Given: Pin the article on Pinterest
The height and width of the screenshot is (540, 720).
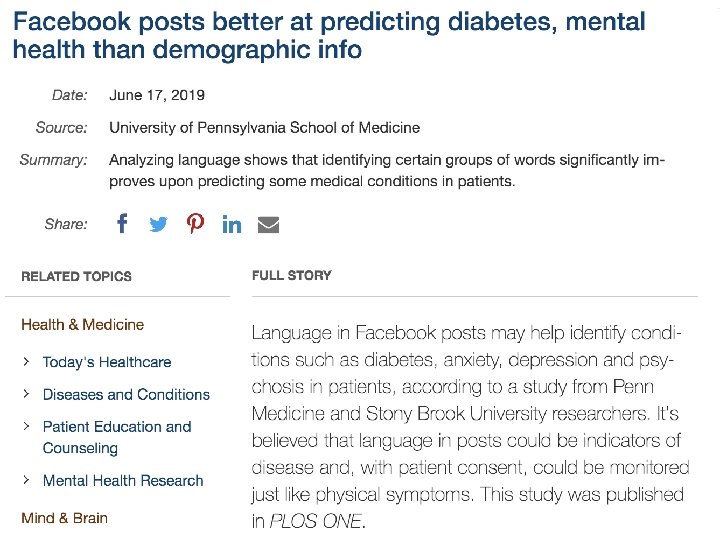Looking at the screenshot, I should point(195,224).
